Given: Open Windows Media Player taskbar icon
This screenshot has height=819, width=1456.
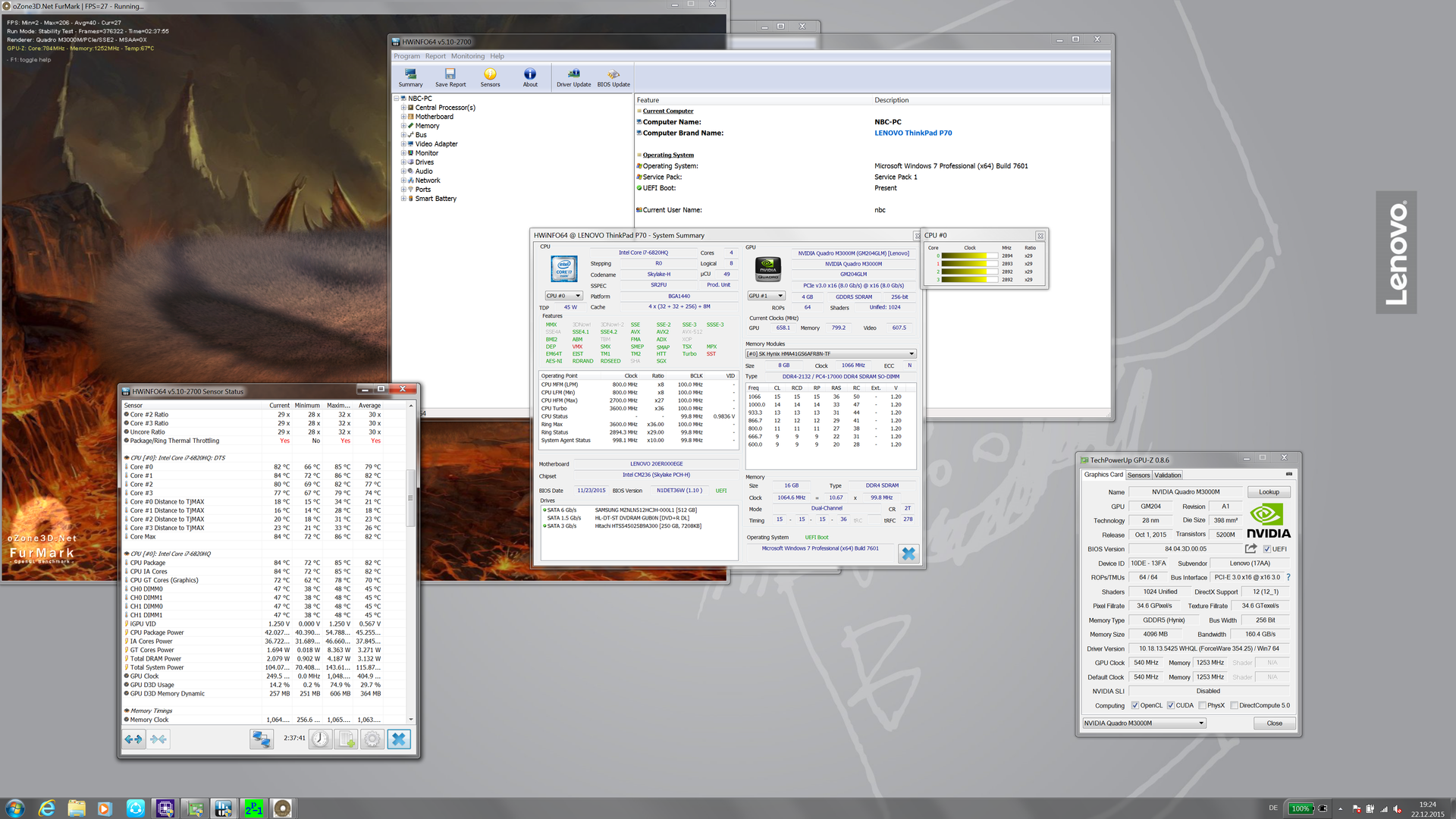Looking at the screenshot, I should [105, 808].
